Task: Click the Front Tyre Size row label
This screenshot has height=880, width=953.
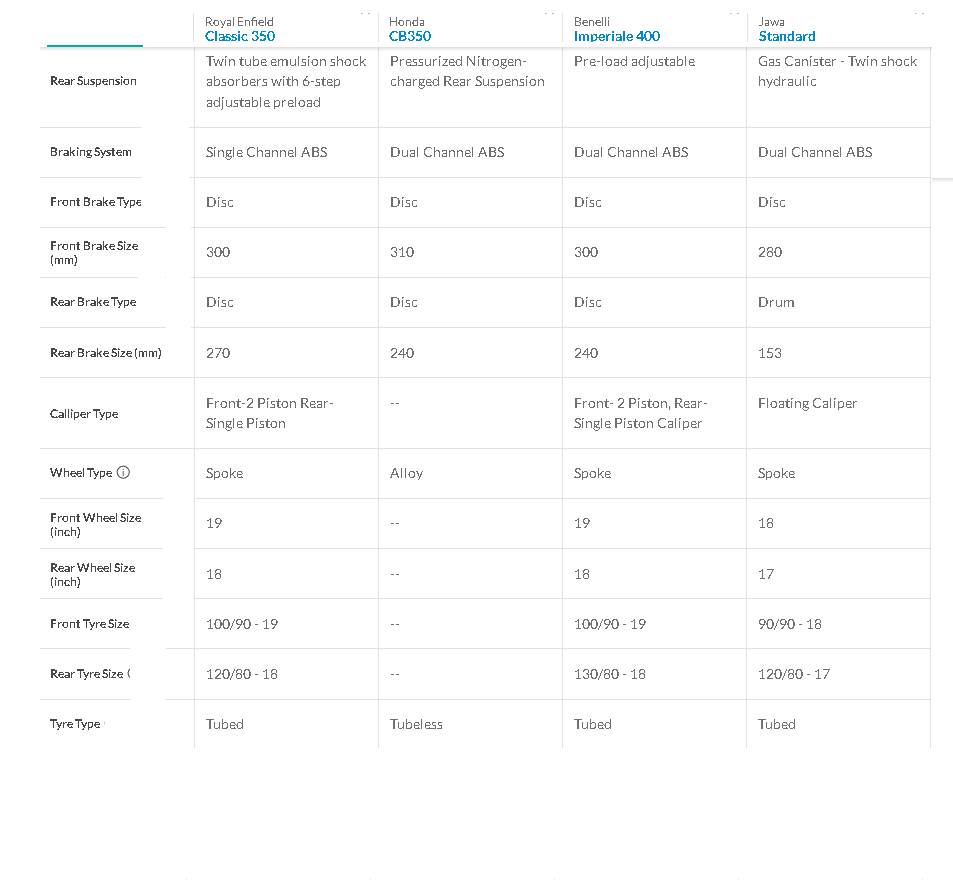Action: (90, 624)
